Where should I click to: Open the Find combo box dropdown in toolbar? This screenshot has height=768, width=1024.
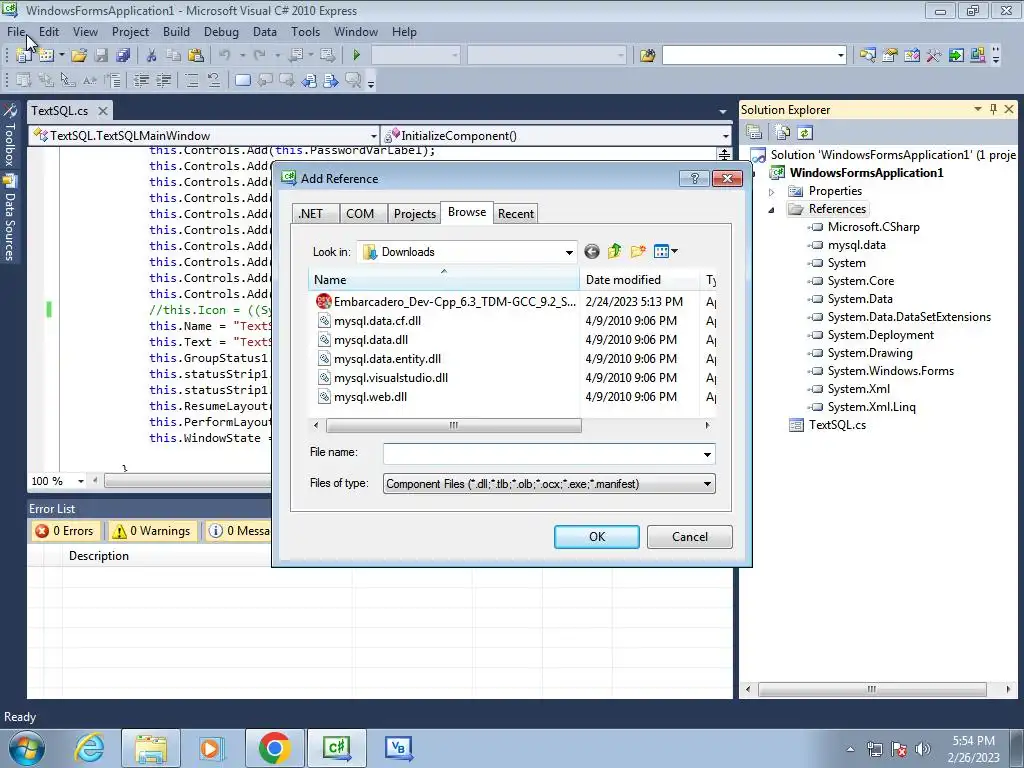[840, 56]
